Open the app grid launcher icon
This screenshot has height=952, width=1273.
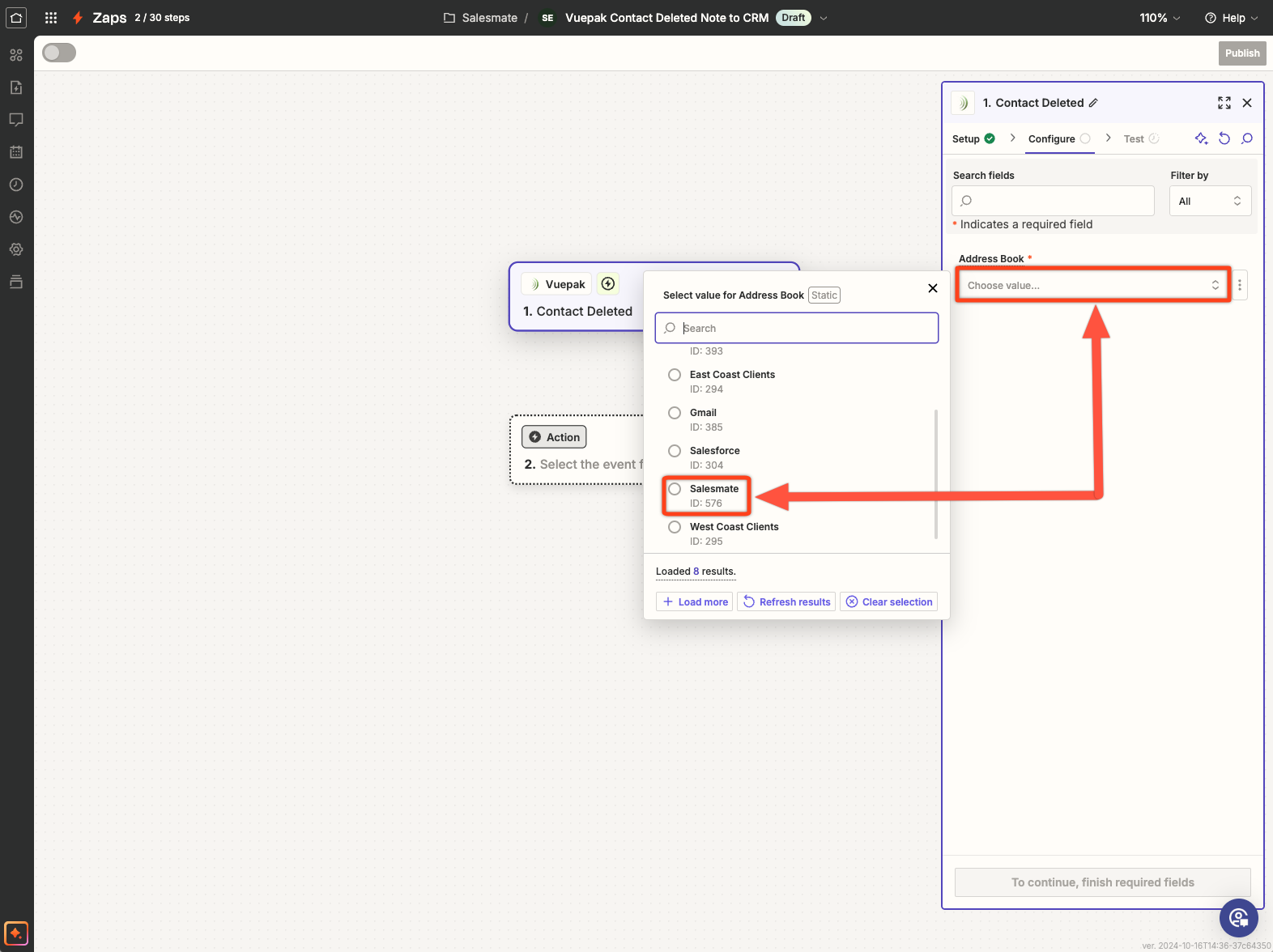51,18
